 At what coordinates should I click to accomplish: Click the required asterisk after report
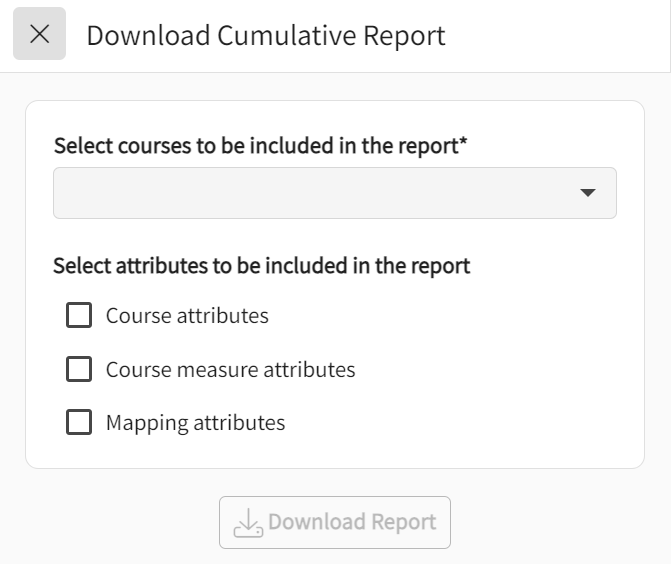[463, 144]
